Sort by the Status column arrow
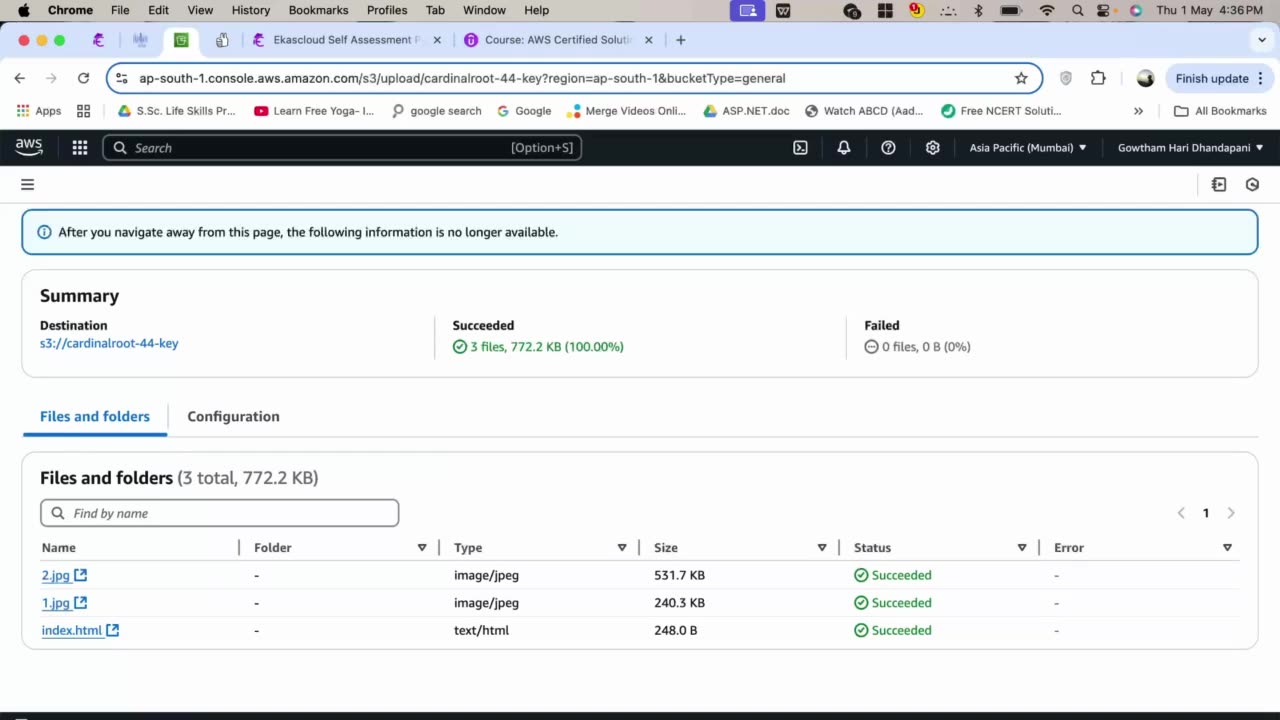Image resolution: width=1280 pixels, height=720 pixels. click(1022, 547)
